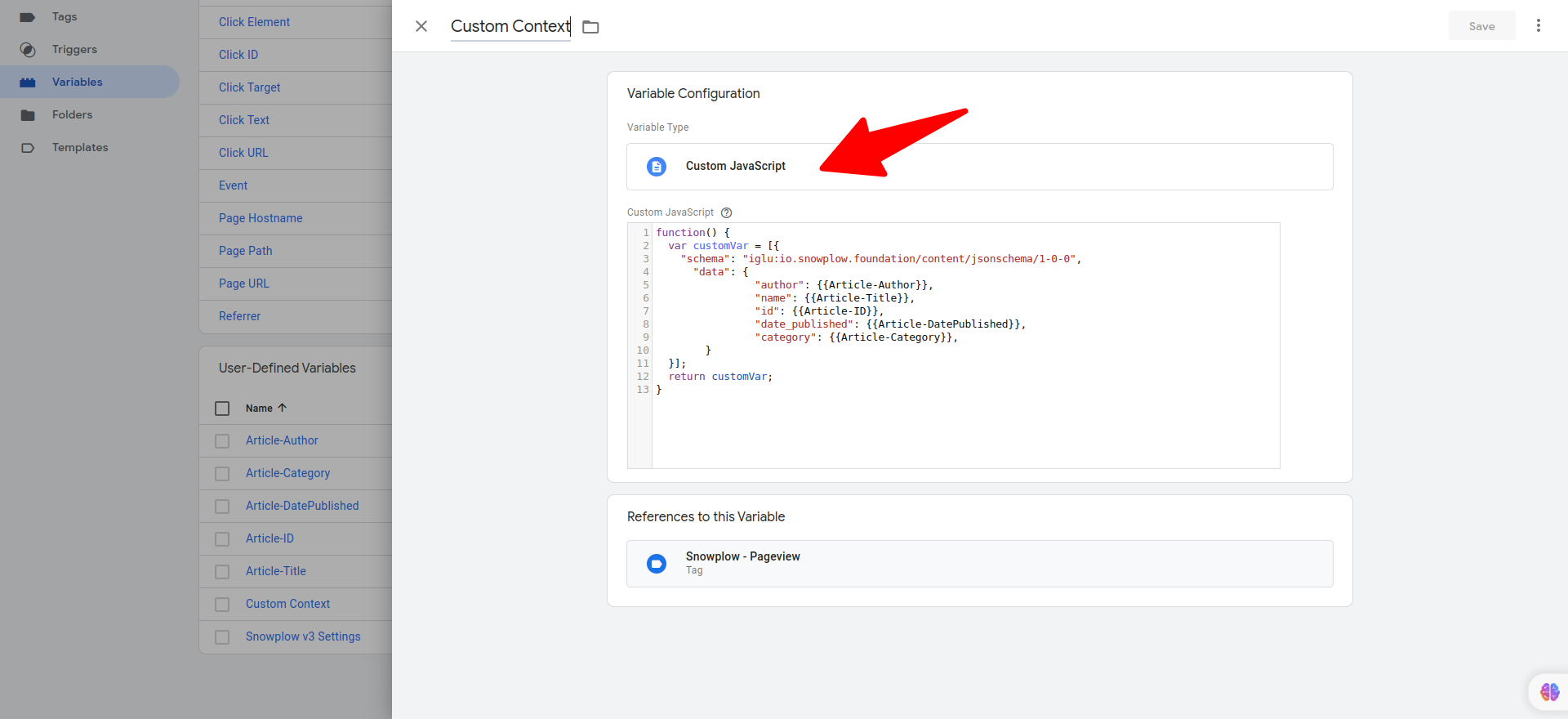Edit the Custom Context variable name field

[510, 26]
